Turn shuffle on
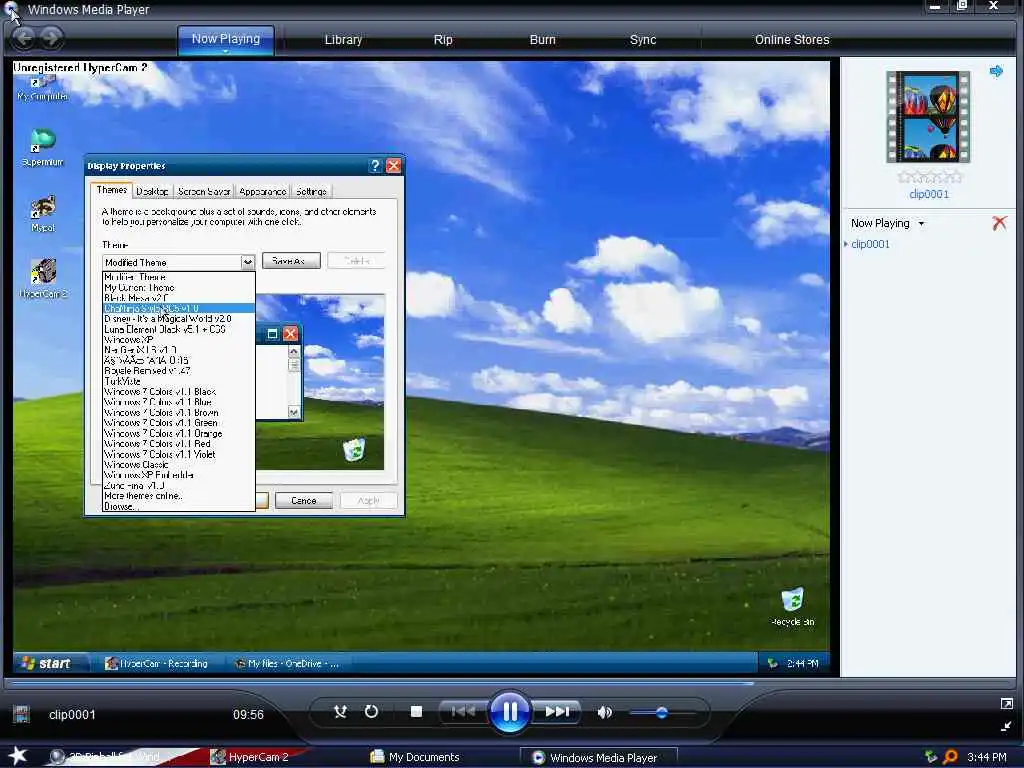 [340, 711]
